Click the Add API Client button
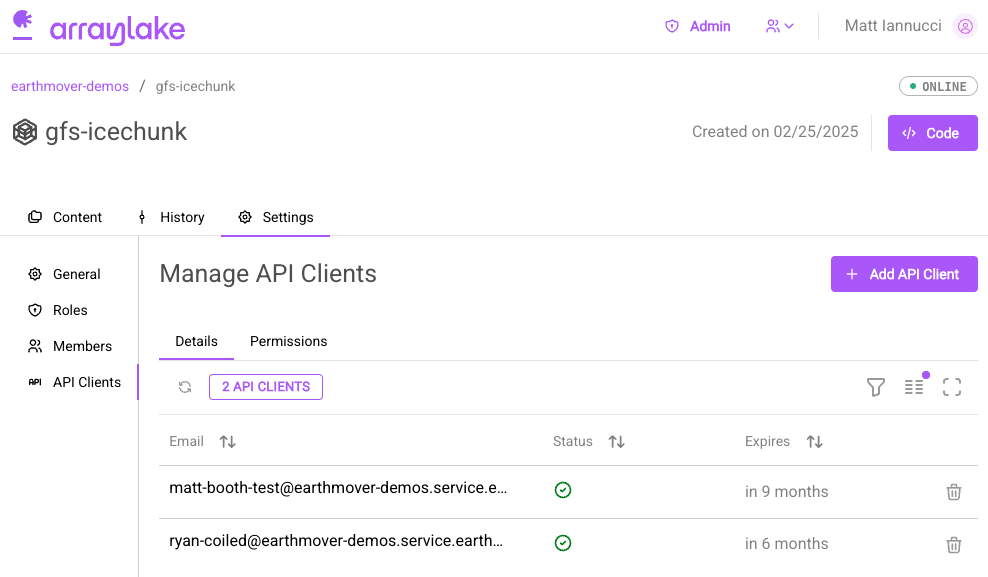This screenshot has height=577, width=988. (904, 274)
